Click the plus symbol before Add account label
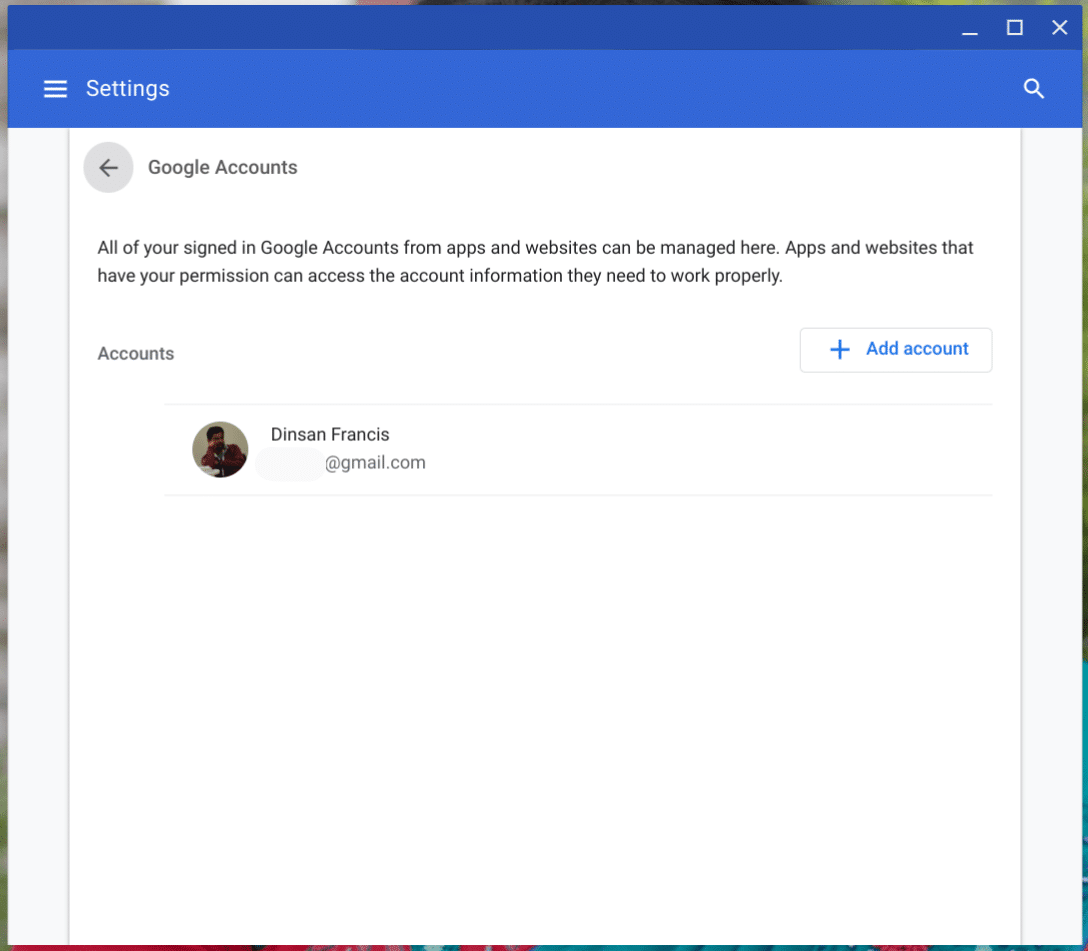Screen dimensions: 1088x951 click(839, 349)
